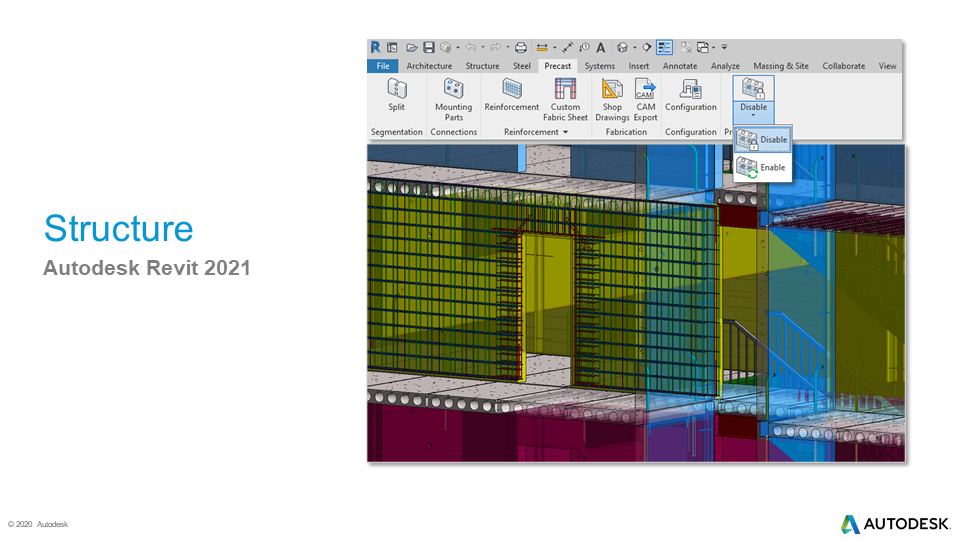Open the precast Configuration settings
Screen dimensions: 960x540
point(690,96)
